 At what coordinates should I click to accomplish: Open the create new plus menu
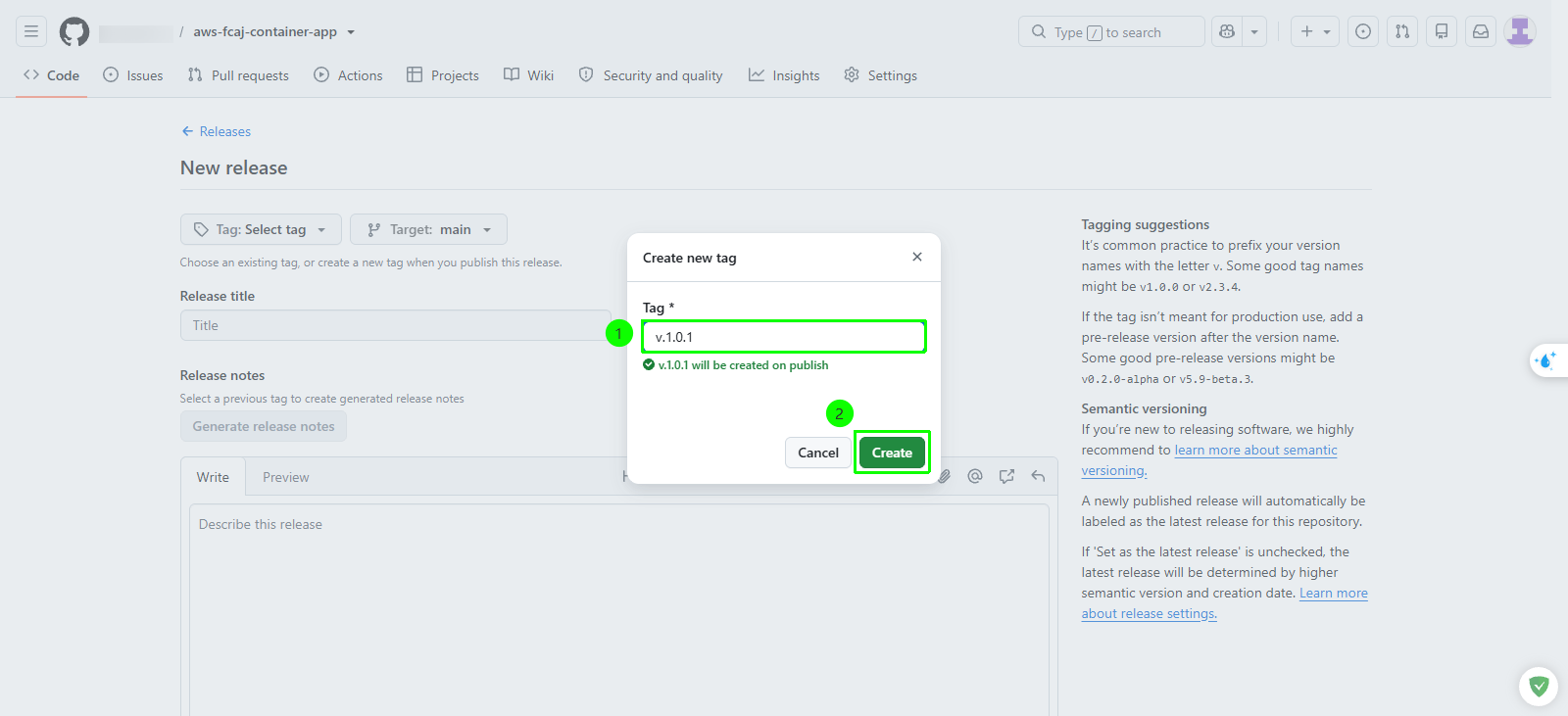(1315, 31)
